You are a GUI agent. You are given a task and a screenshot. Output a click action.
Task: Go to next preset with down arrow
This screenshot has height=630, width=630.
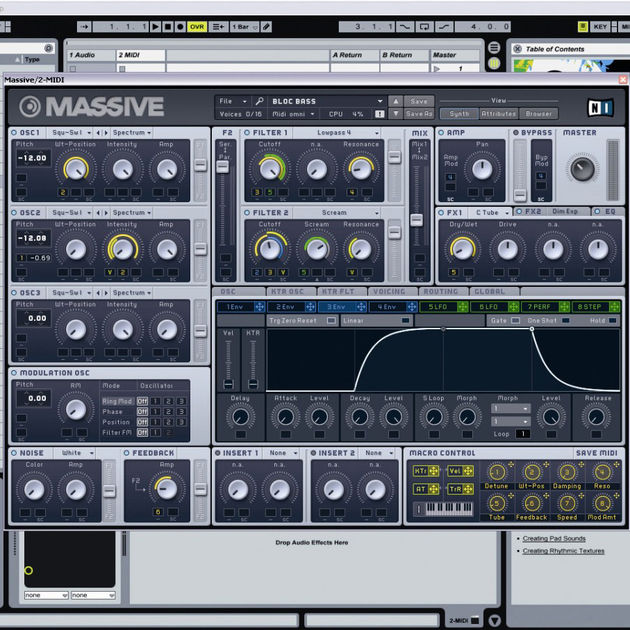point(395,114)
